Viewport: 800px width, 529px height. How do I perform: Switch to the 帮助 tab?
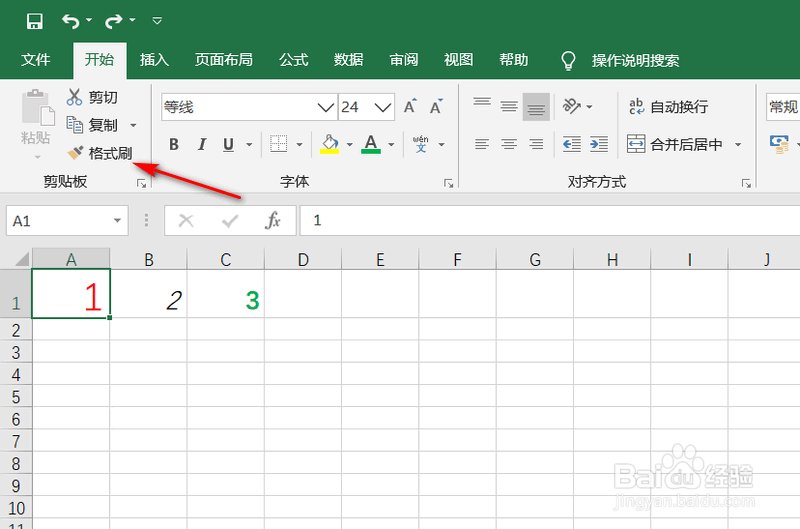[x=513, y=60]
